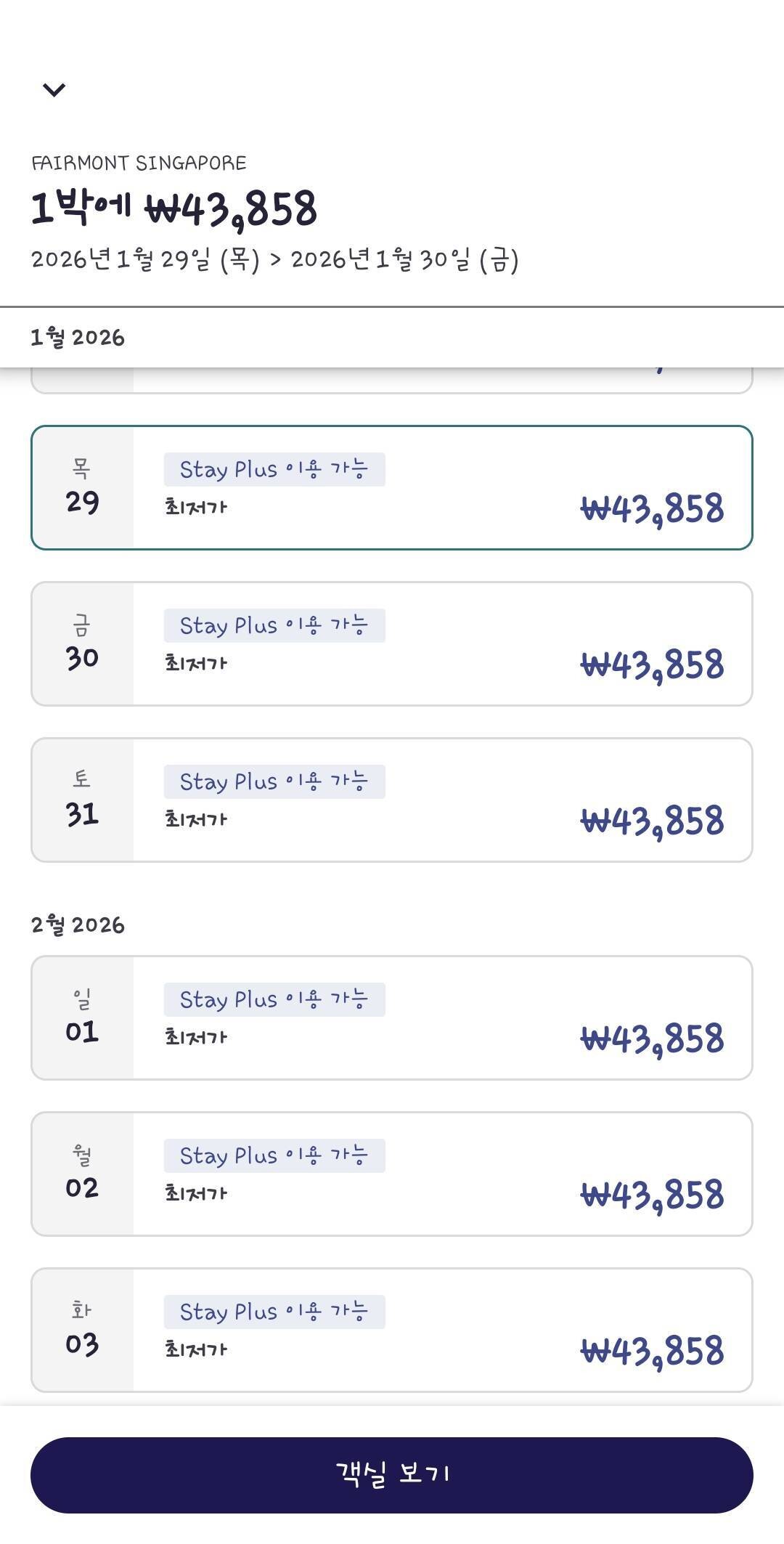Tap Stay Plus badge on February 03

coord(274,1312)
